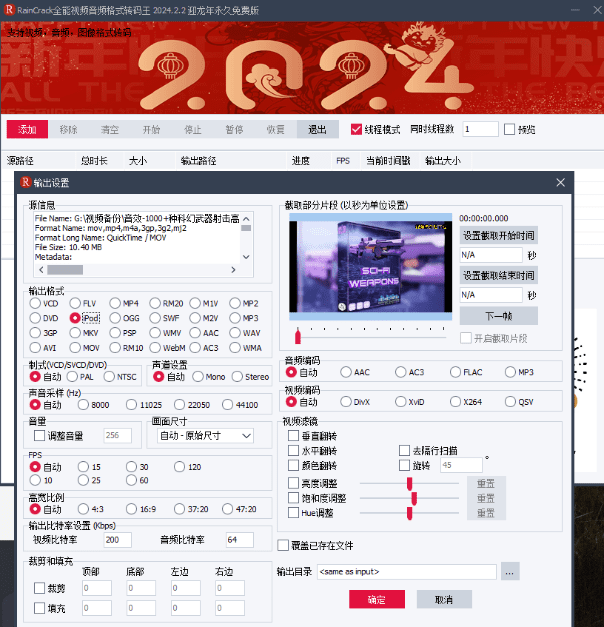Click the 暂停 (Pause) toolbar button
604x627 pixels.
click(x=234, y=130)
